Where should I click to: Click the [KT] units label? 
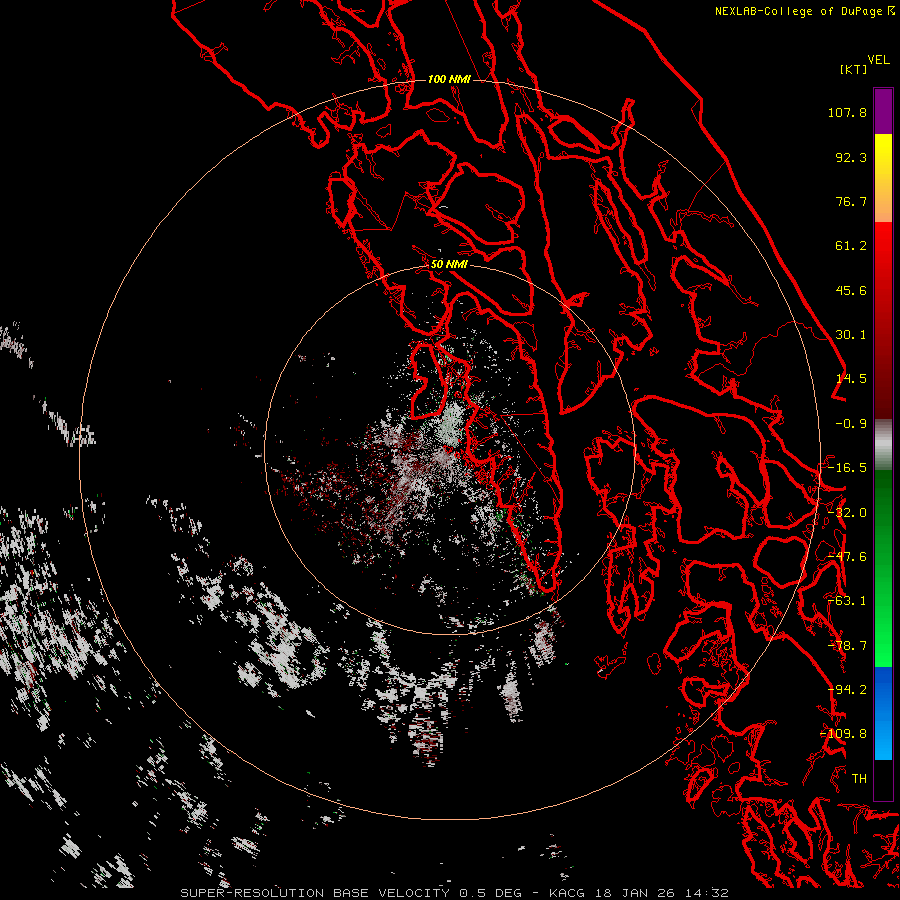tap(854, 69)
